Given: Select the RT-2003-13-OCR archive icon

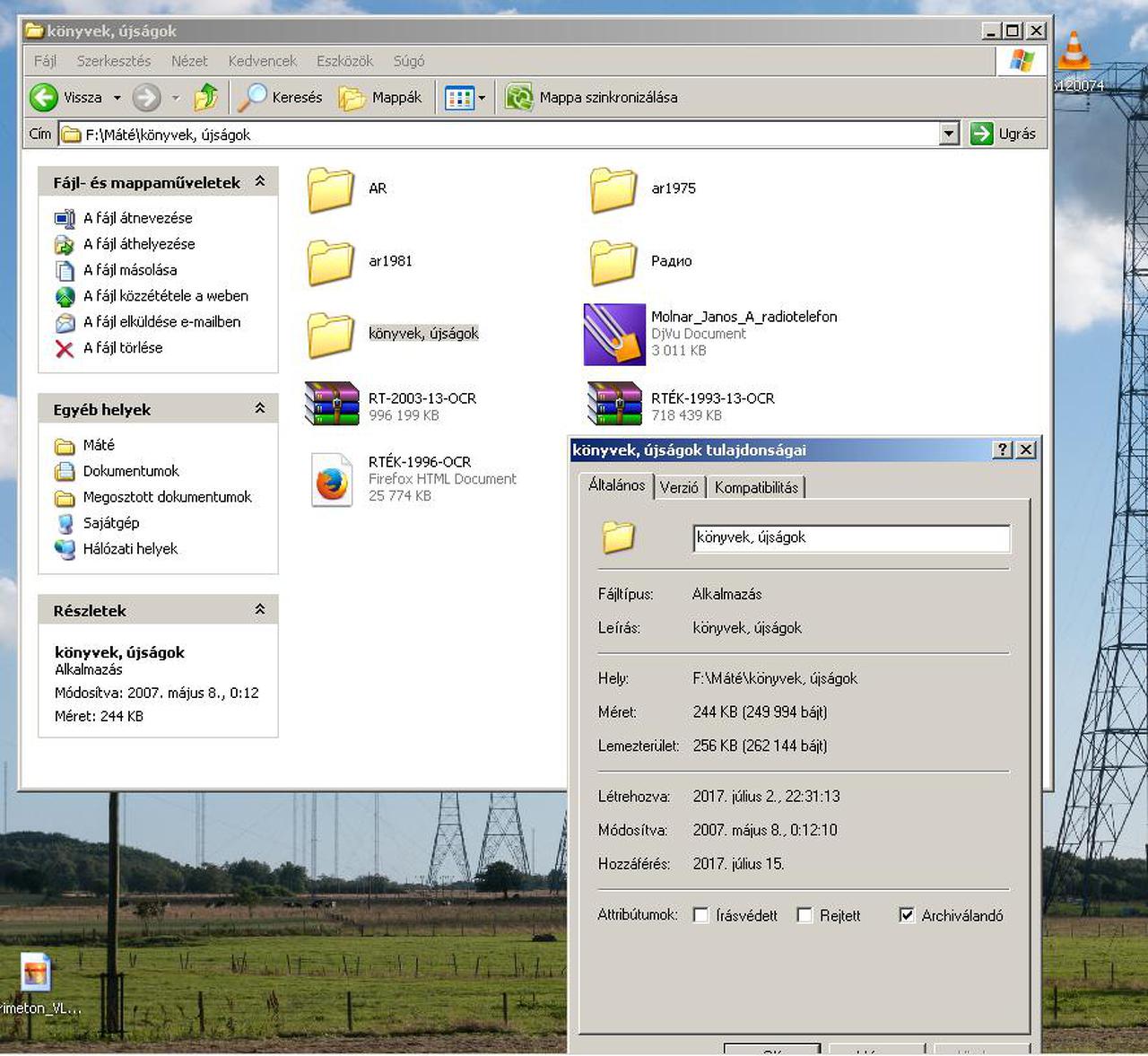Looking at the screenshot, I should coord(332,403).
